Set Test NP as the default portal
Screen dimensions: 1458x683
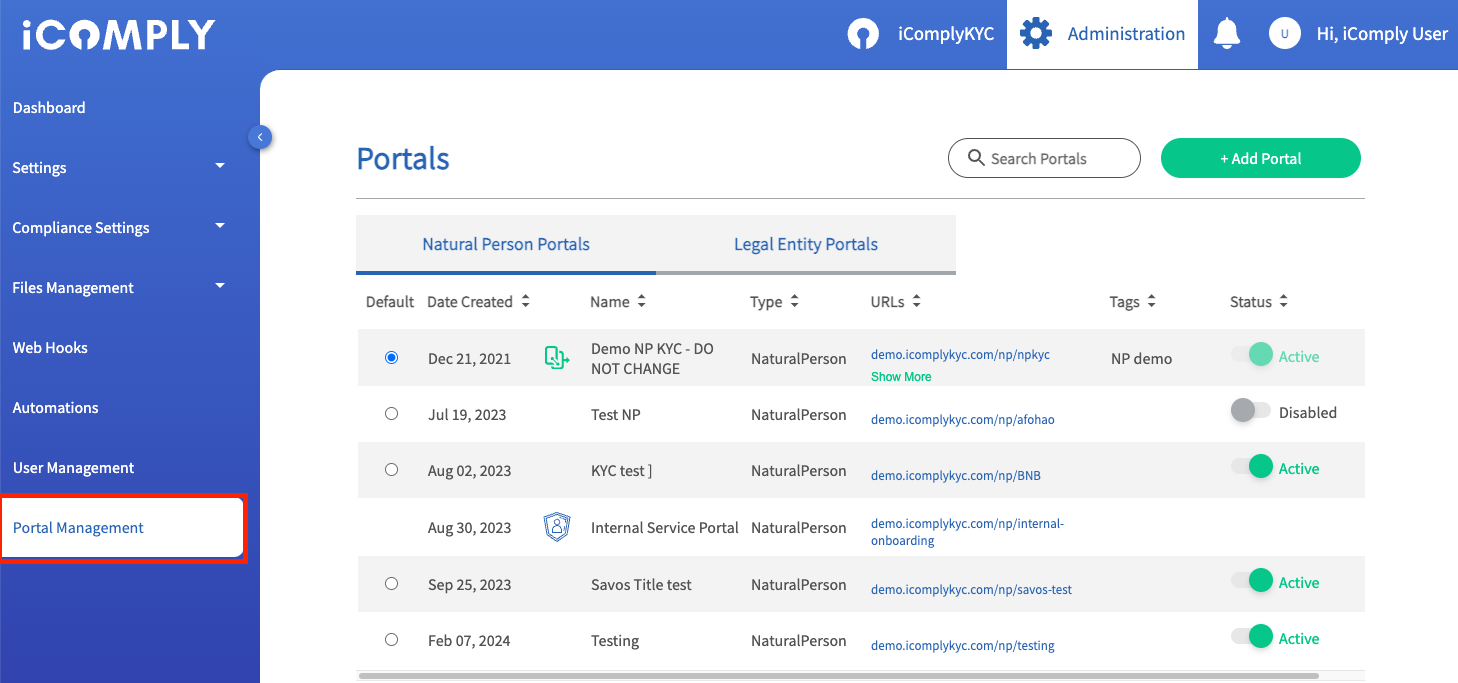pyautogui.click(x=391, y=414)
